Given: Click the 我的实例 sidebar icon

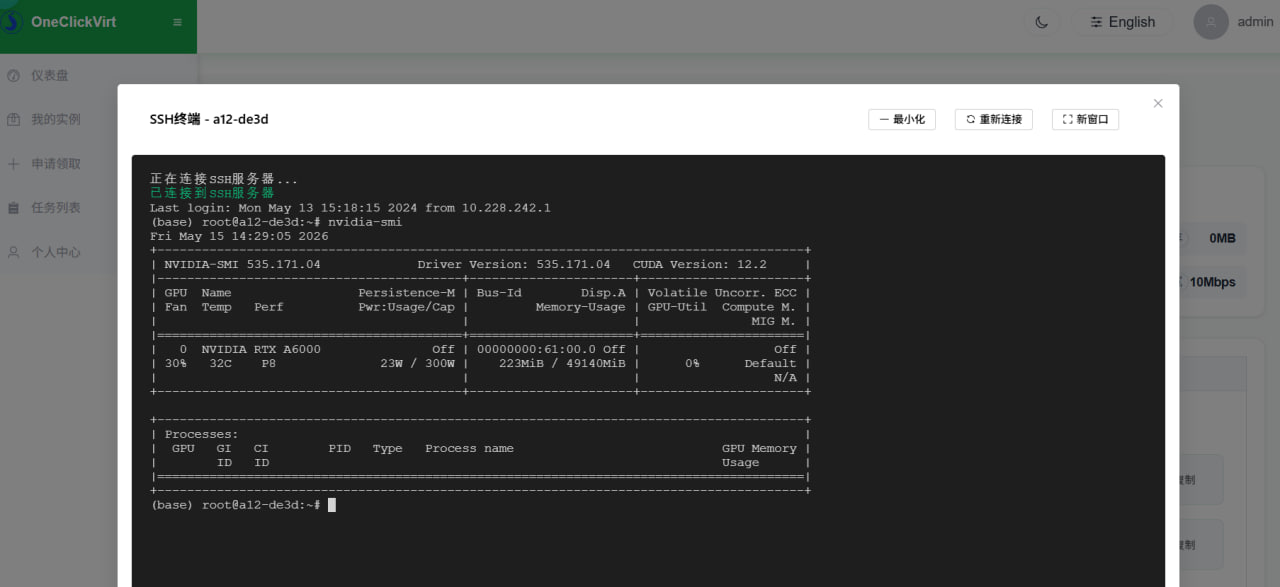Looking at the screenshot, I should 13,120.
